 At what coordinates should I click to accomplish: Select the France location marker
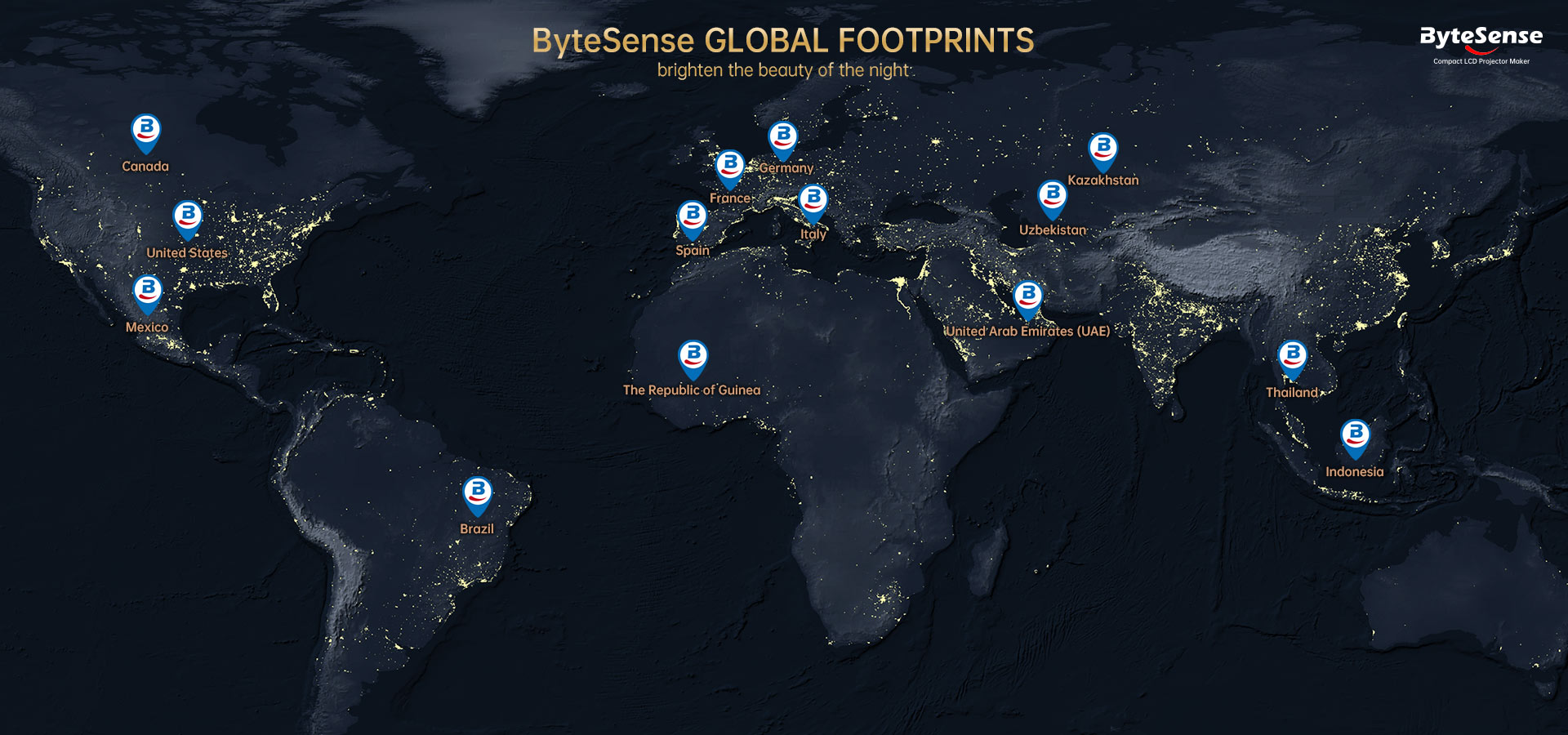click(730, 168)
